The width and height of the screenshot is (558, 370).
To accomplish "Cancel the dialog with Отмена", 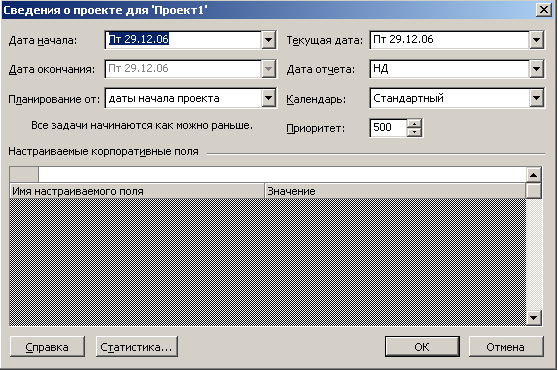I will [x=506, y=347].
